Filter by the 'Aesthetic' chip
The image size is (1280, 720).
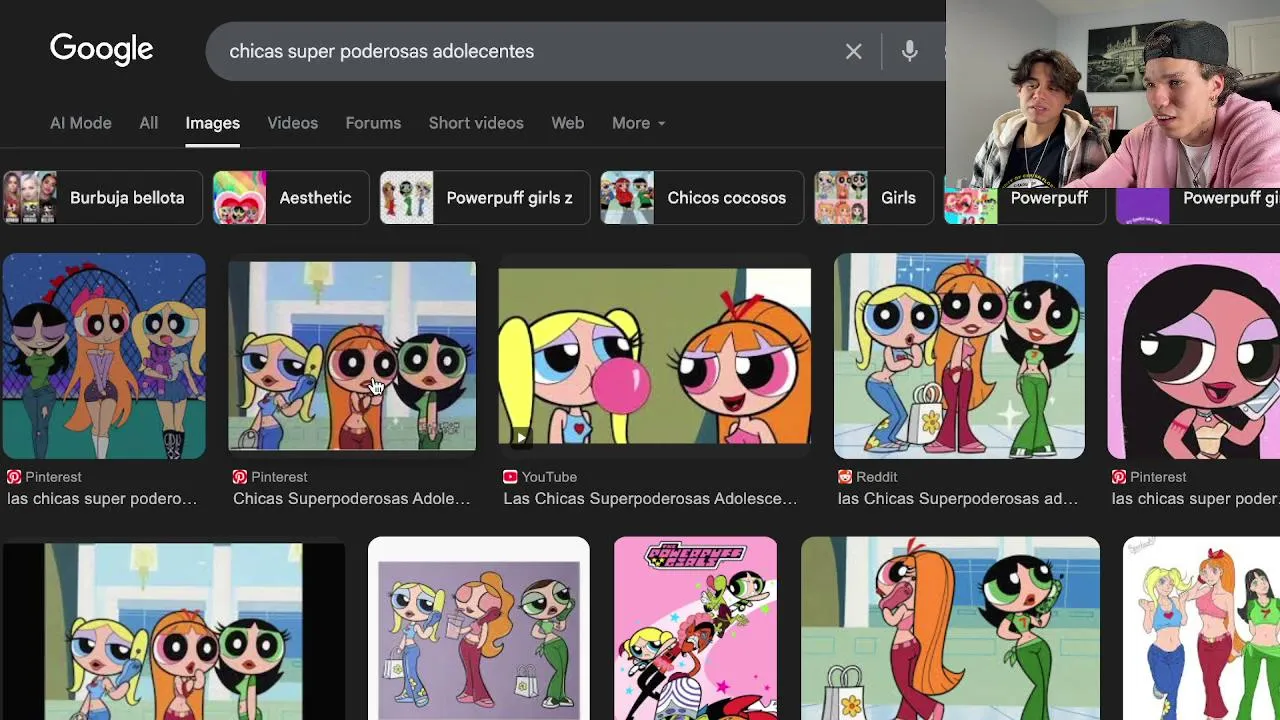291,198
